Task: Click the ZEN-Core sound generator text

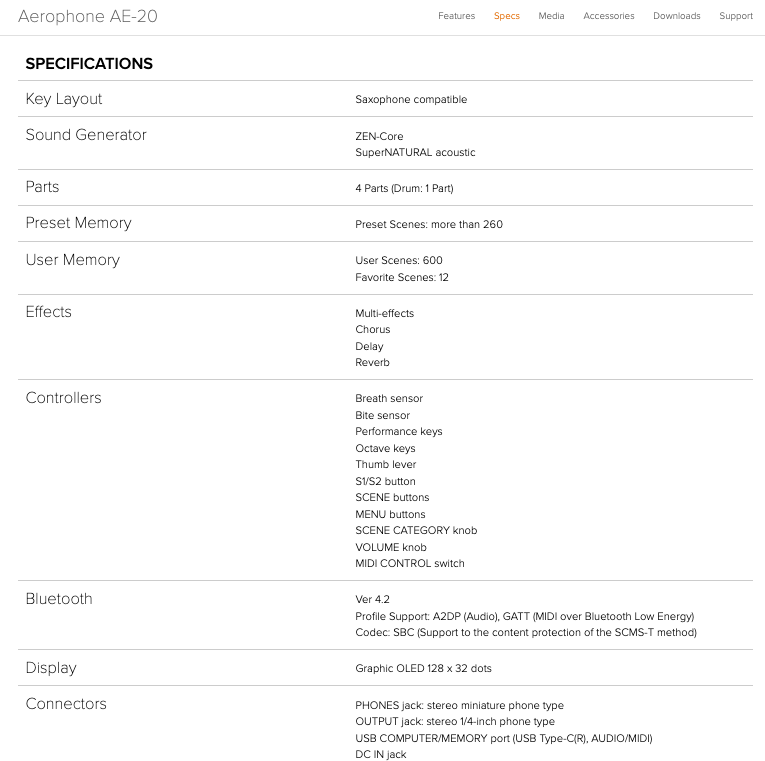Action: 379,136
